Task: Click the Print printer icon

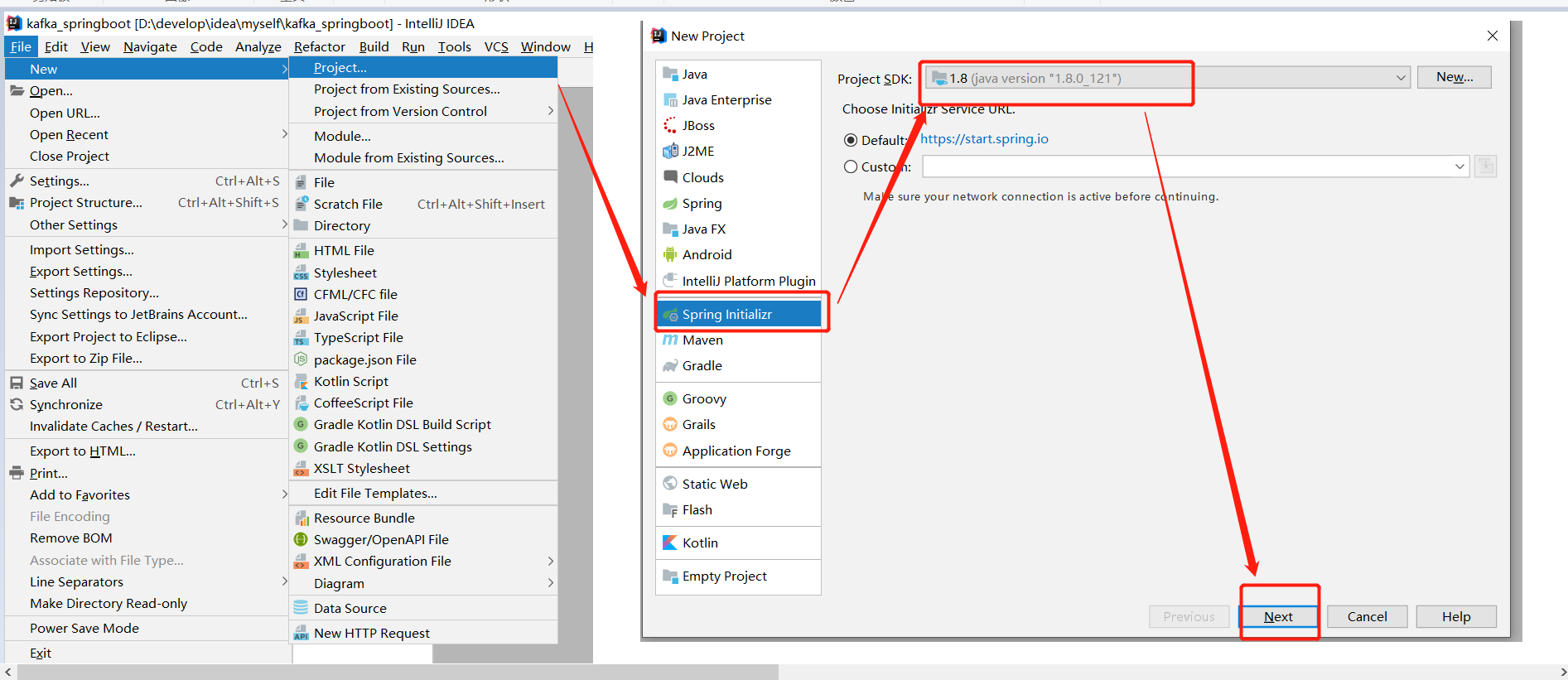Action: point(17,473)
